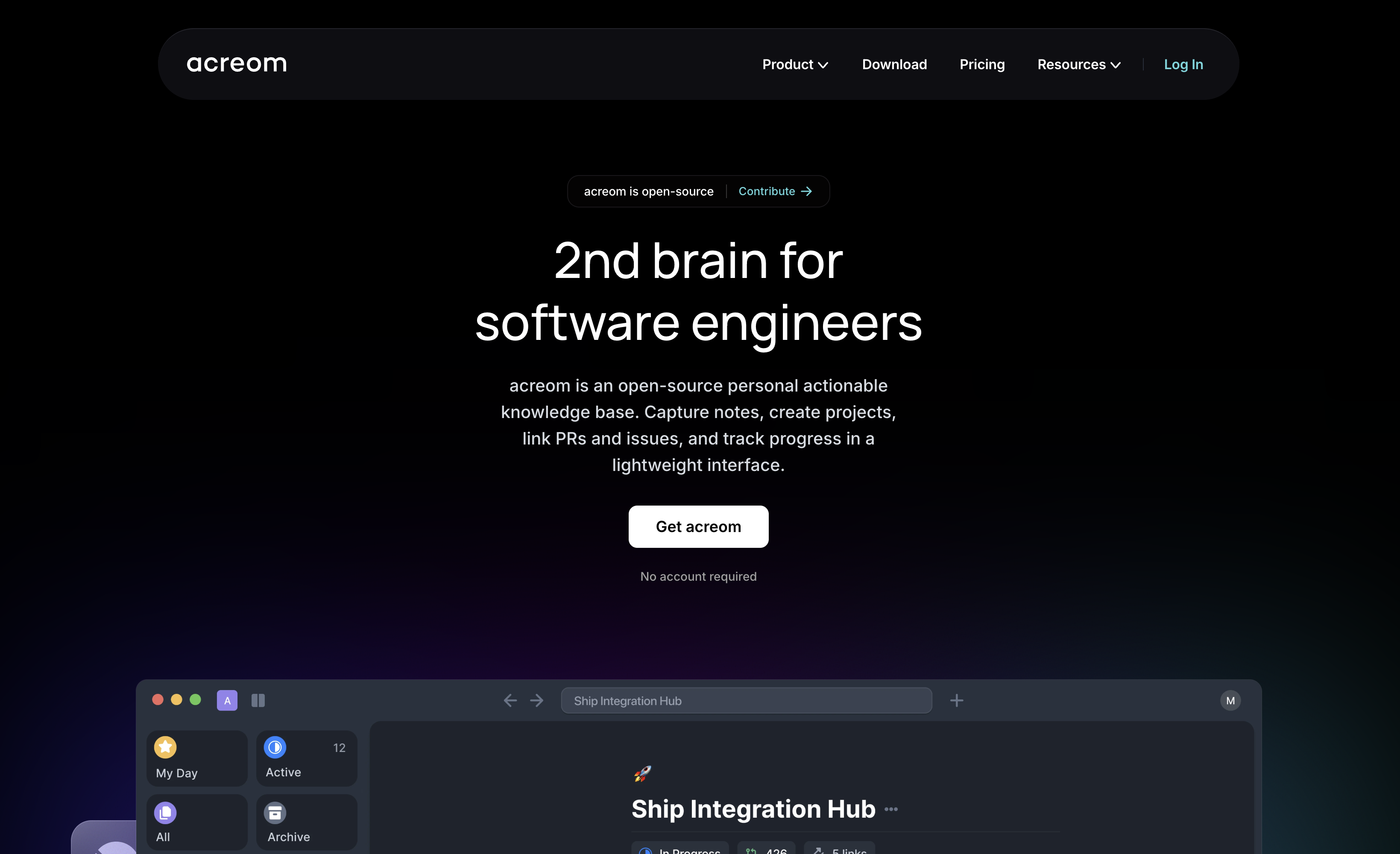Add new tab with plus icon

coord(956,701)
